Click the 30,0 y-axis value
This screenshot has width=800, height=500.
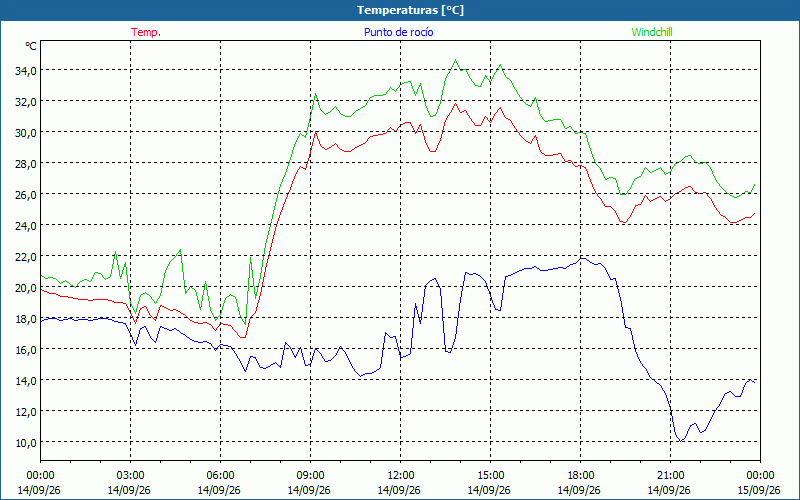tap(26, 133)
